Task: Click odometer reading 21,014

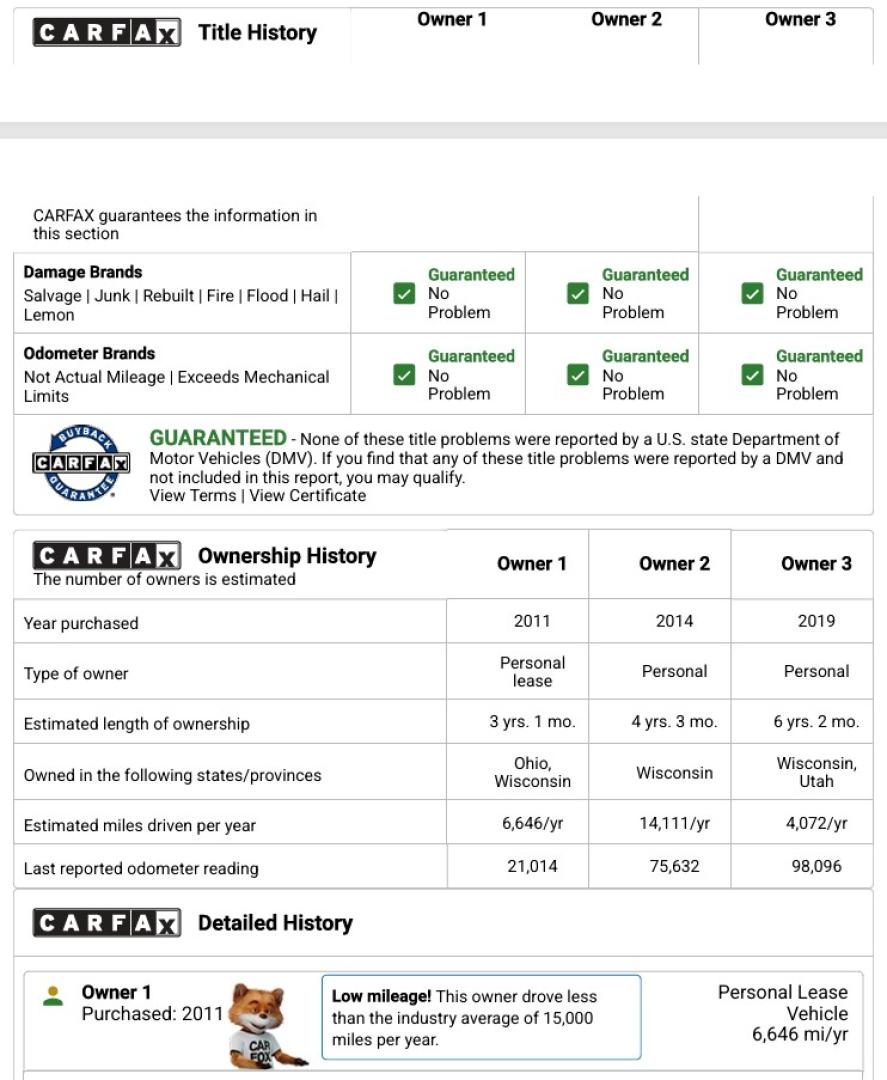Action: (x=532, y=866)
